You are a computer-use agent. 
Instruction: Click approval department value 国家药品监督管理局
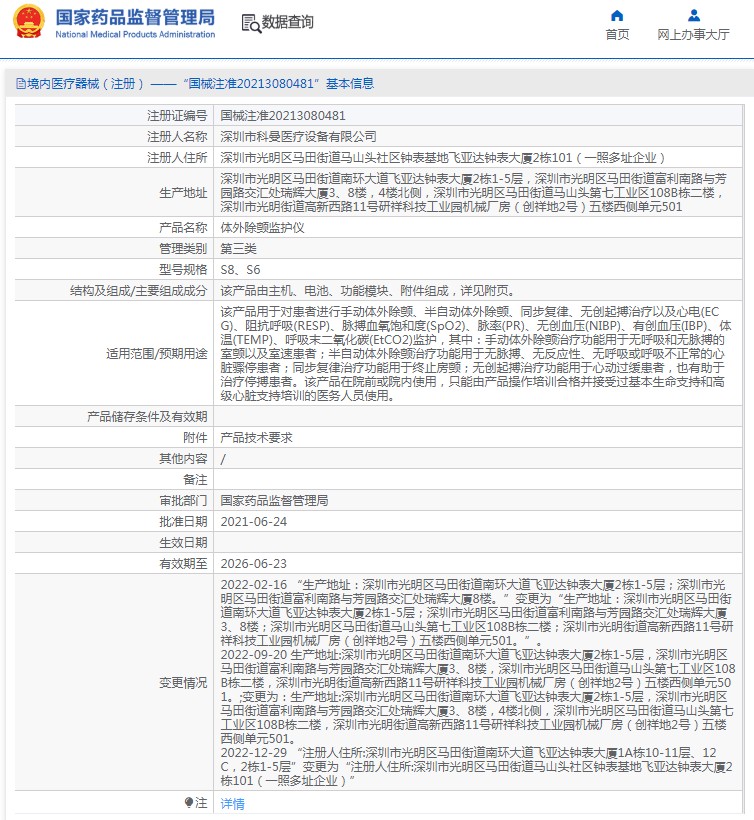(x=274, y=500)
